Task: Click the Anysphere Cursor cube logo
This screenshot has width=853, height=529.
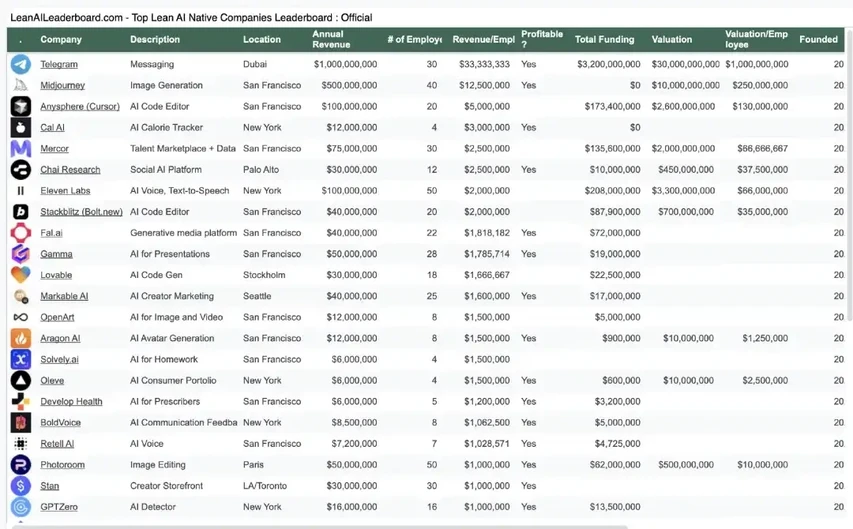Action: coord(21,106)
